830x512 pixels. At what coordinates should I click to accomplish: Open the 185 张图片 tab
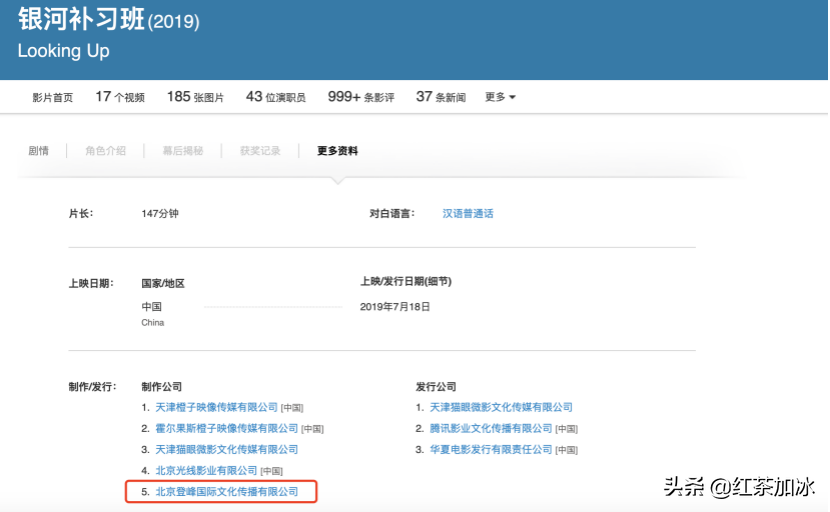(x=195, y=97)
